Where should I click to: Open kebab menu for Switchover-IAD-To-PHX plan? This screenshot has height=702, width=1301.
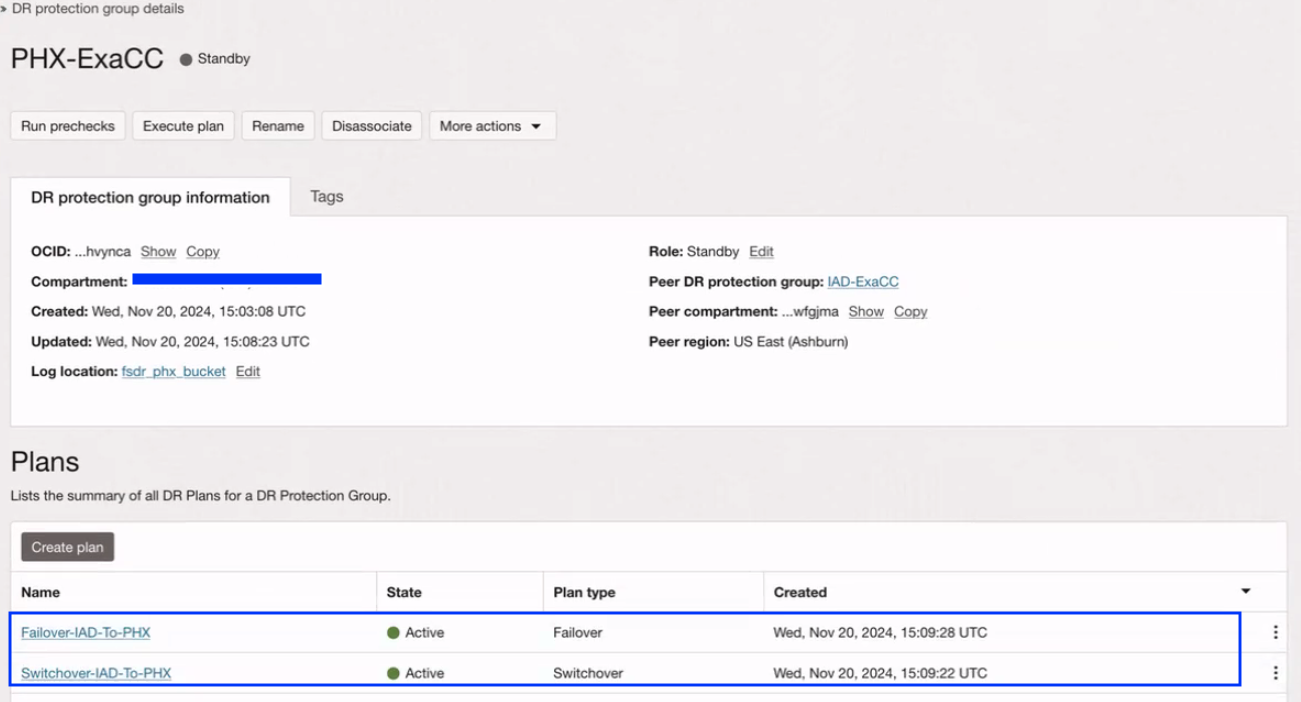1275,673
